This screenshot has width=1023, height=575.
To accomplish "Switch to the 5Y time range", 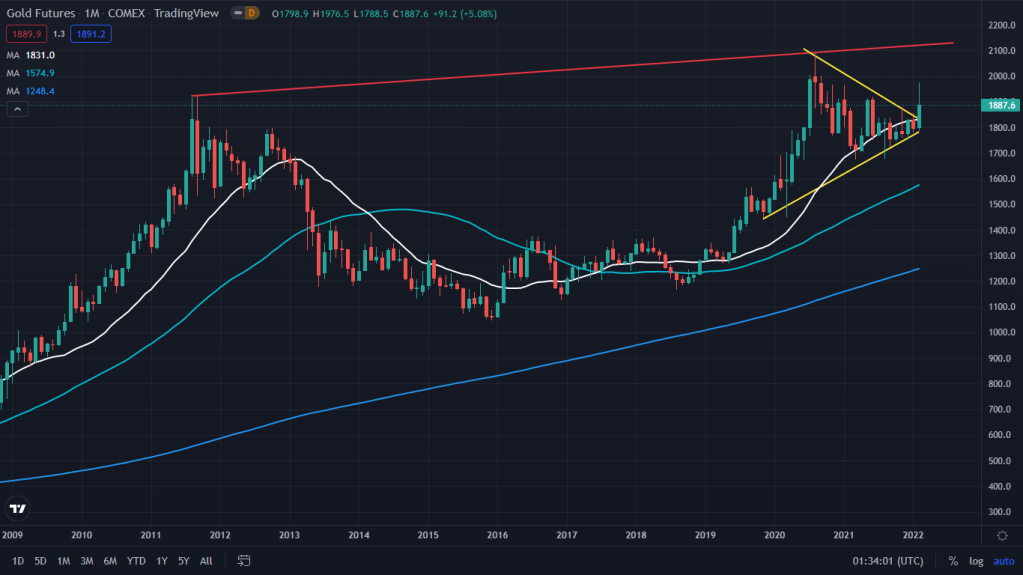I will click(183, 561).
